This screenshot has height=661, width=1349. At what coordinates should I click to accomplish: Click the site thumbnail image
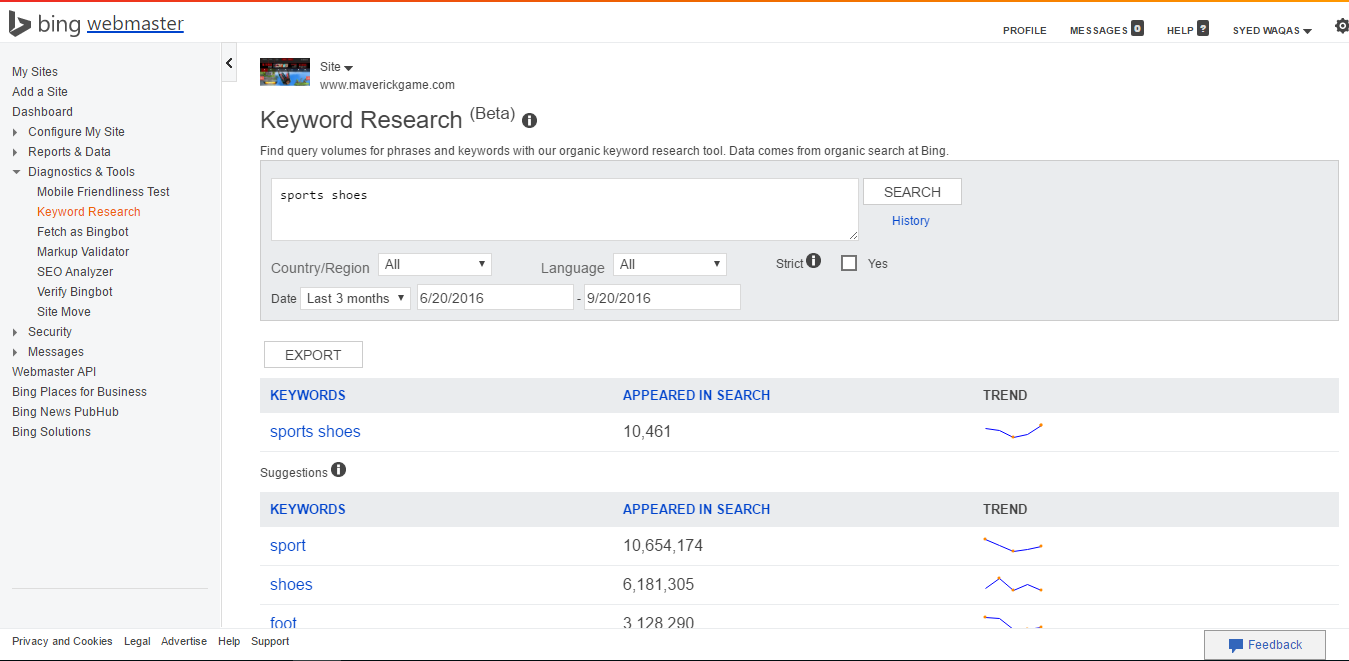(x=285, y=72)
